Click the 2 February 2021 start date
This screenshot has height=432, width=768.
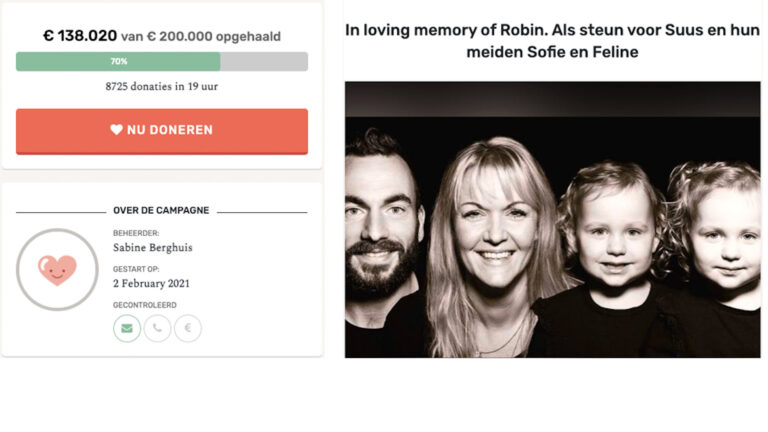[151, 283]
